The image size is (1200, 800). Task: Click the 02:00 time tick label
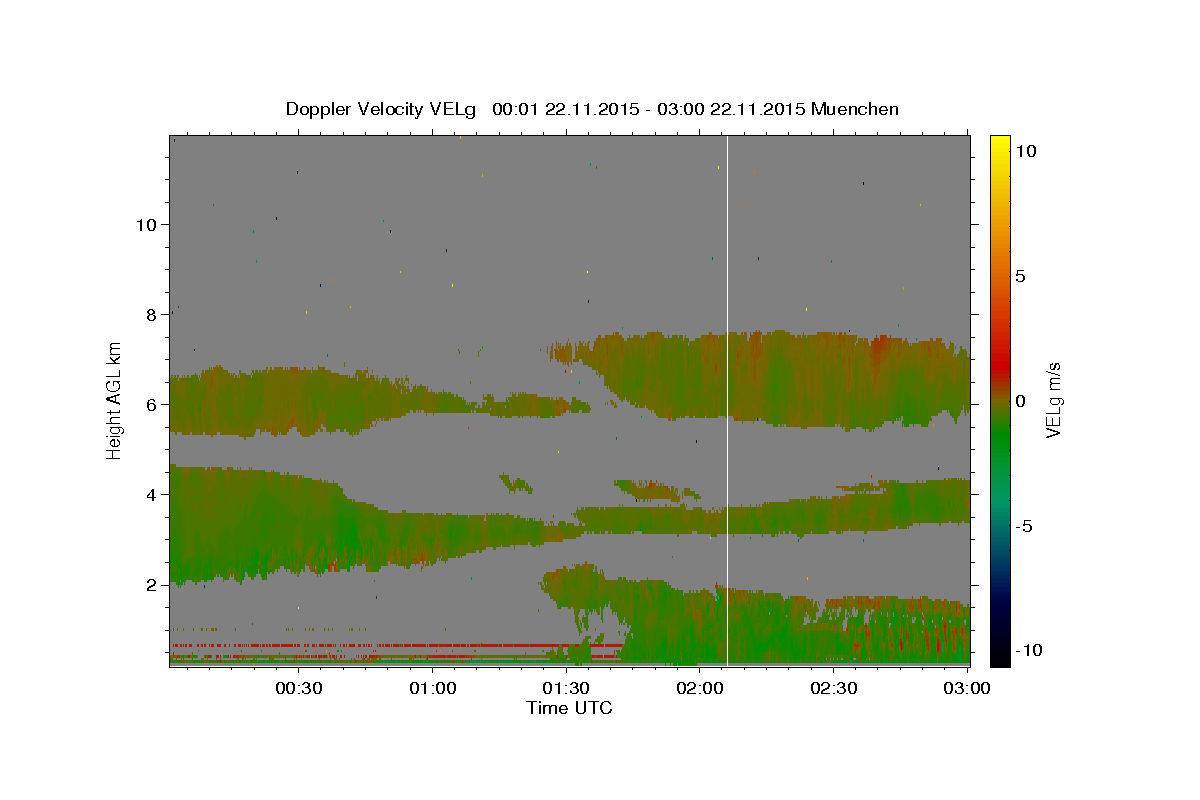tap(700, 689)
